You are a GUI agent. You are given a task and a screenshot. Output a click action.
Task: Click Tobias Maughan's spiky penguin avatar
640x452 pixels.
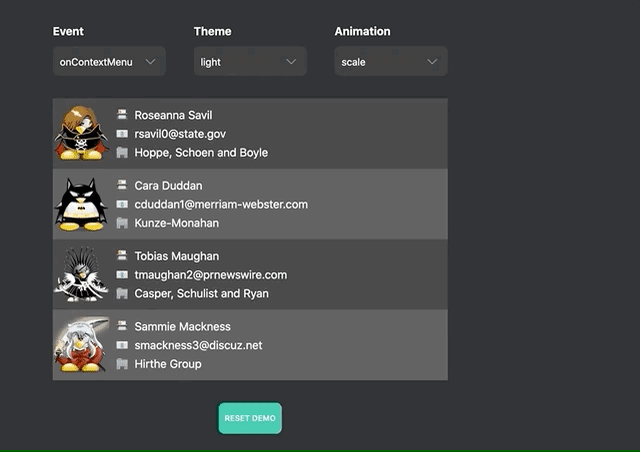tap(81, 274)
